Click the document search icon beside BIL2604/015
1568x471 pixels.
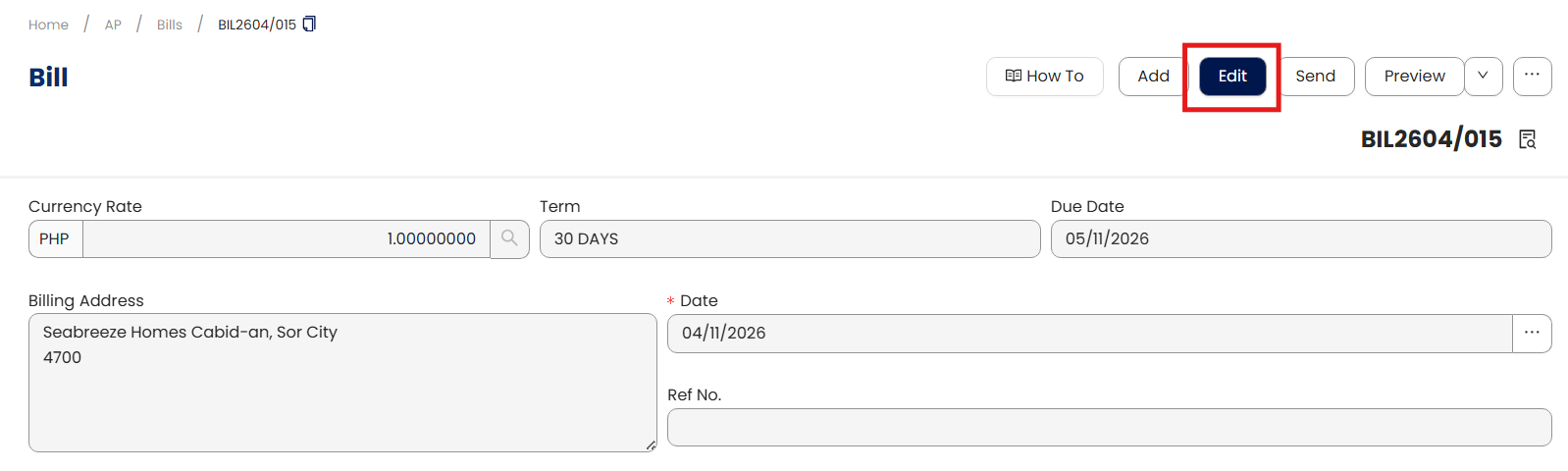coord(1527,139)
